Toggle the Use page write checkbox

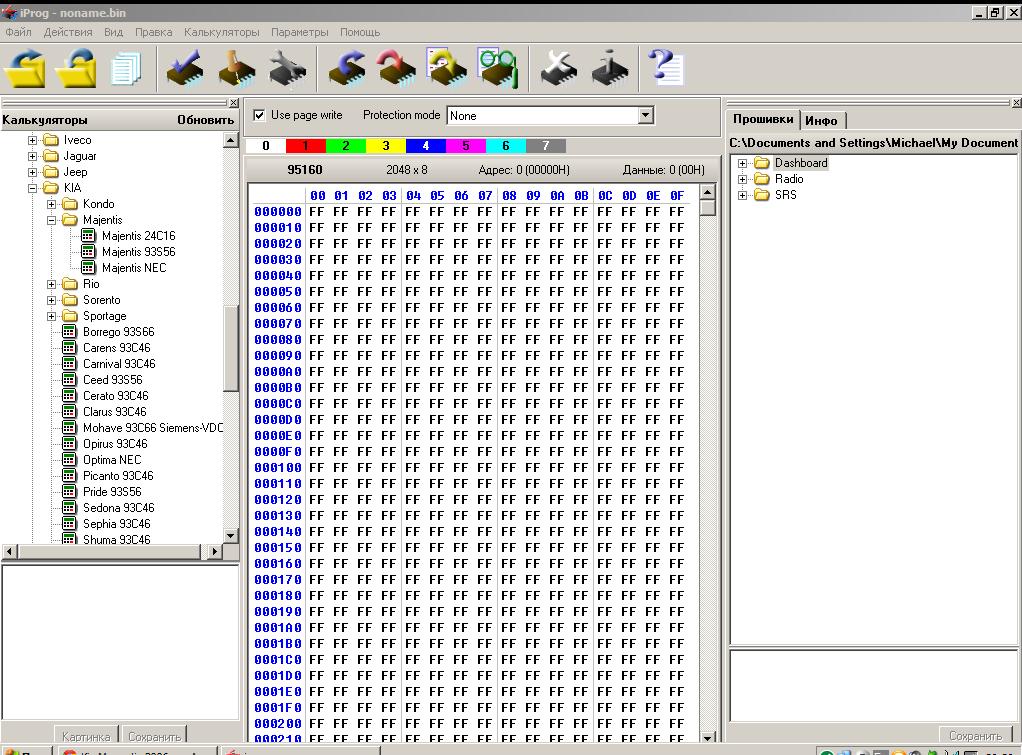coord(260,115)
